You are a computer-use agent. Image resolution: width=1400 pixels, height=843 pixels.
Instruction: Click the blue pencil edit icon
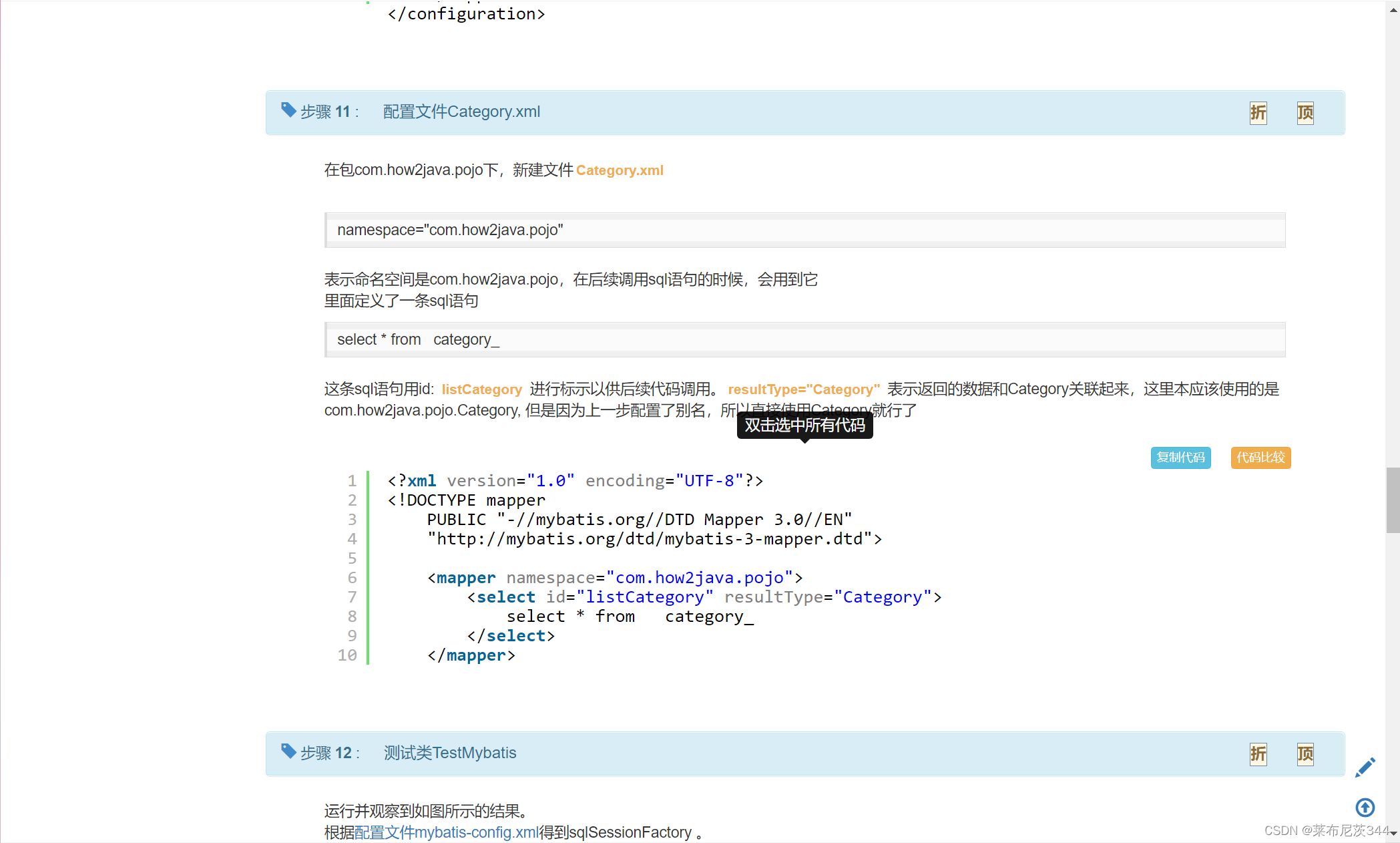[x=1365, y=768]
